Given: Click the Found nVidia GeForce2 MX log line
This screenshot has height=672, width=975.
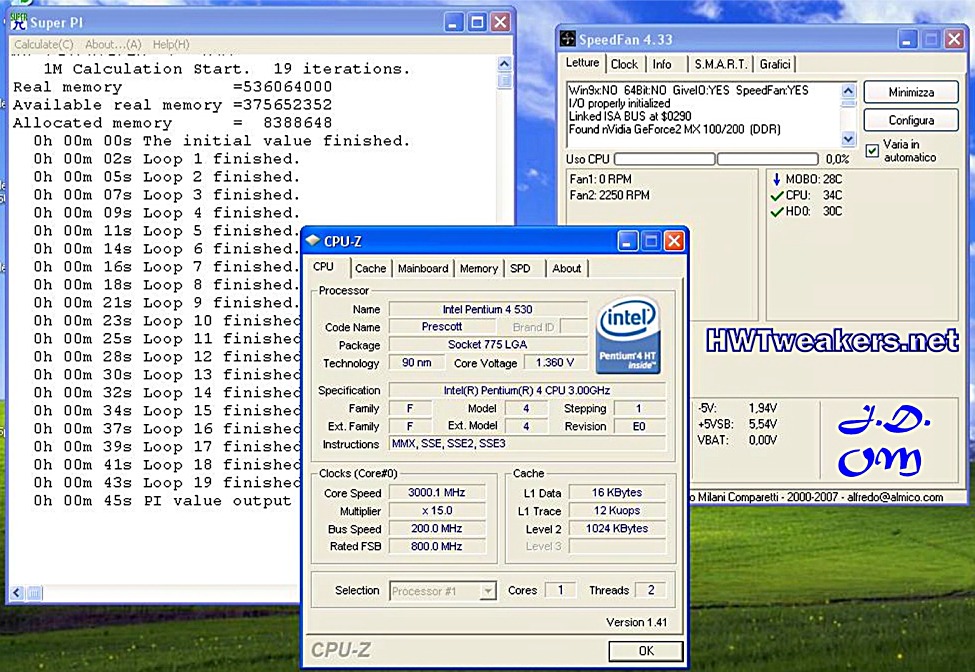Looking at the screenshot, I should [x=675, y=130].
